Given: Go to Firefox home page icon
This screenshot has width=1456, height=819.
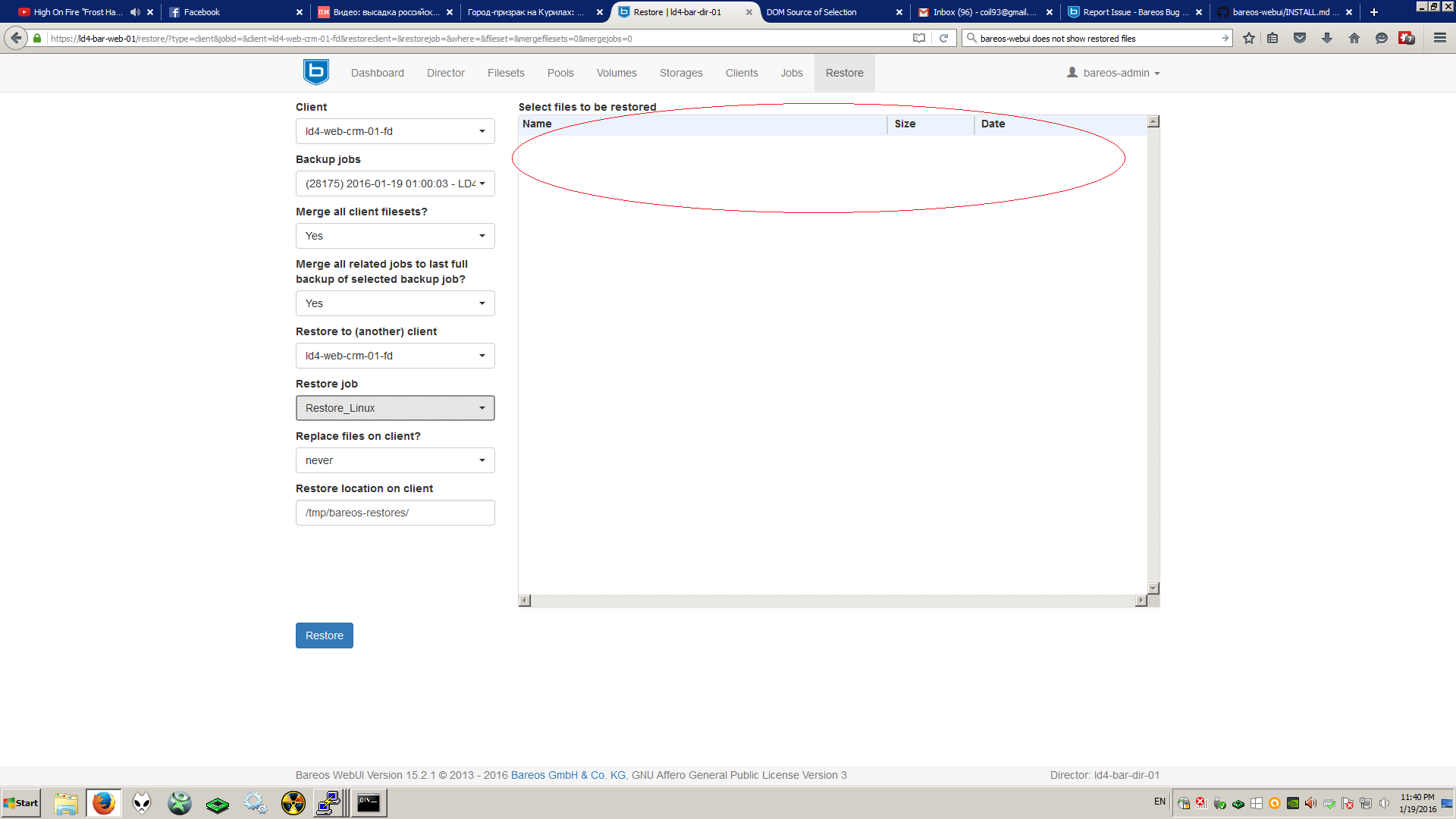Looking at the screenshot, I should click(x=1354, y=38).
